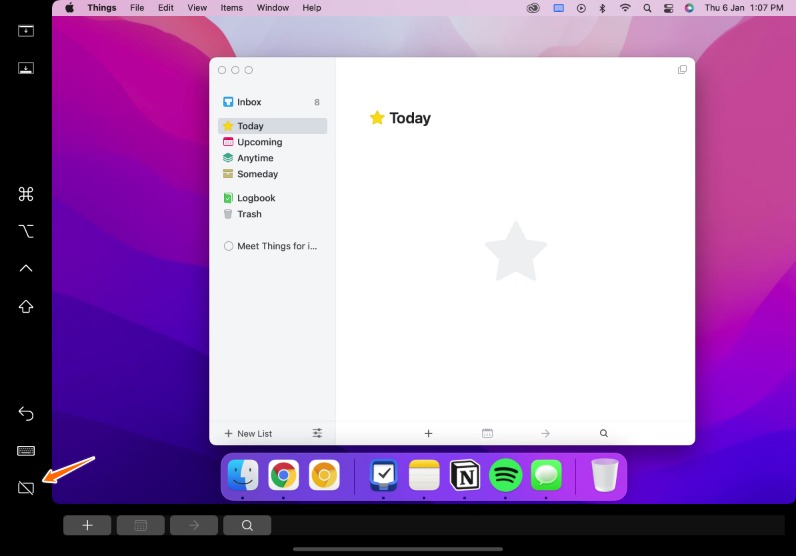Screen dimensions: 796x556
Task: Open the Trash list
Action: (x=272, y=214)
